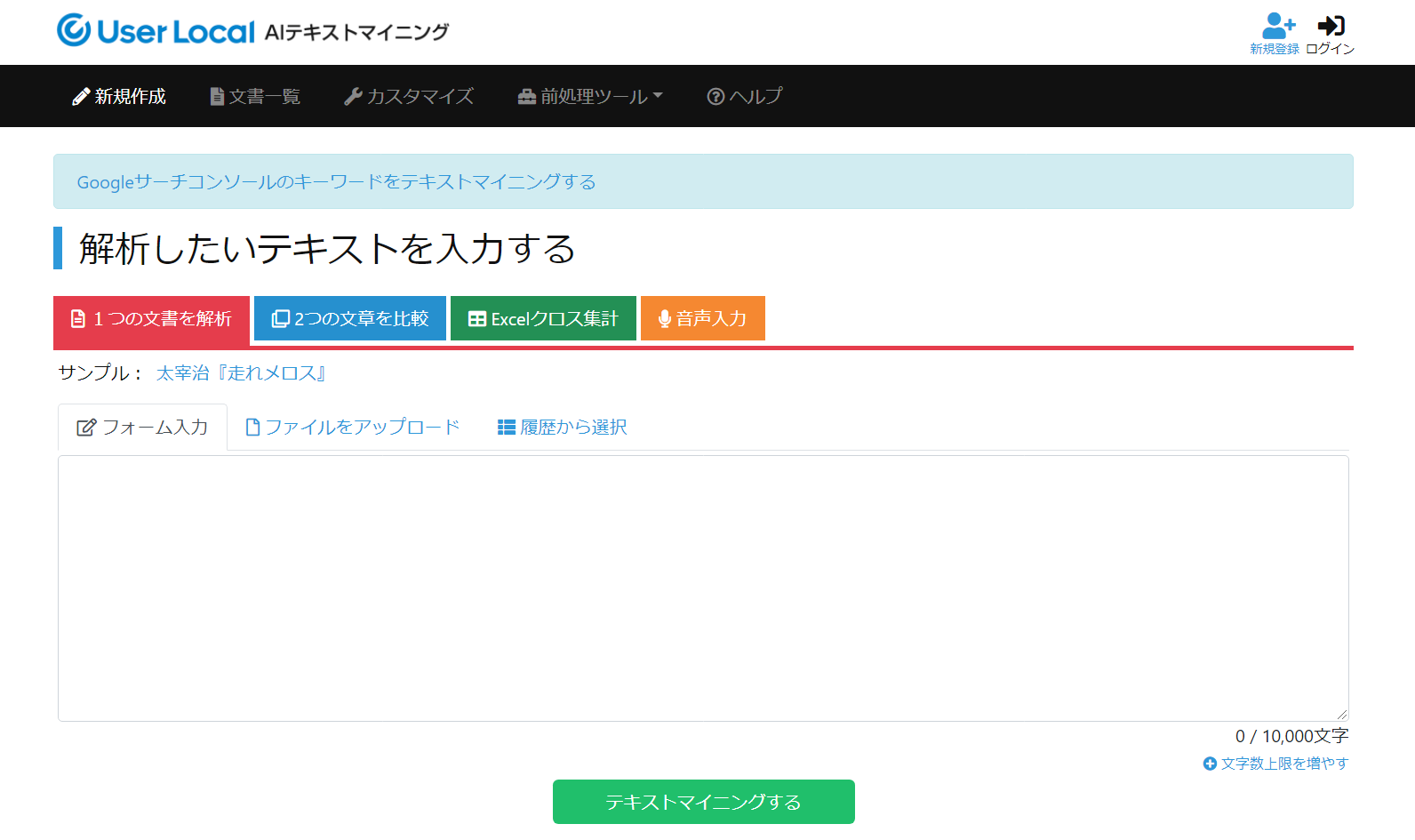Open the sample 太宰治『走れメロス』 link
The image size is (1415, 840).
(x=242, y=373)
